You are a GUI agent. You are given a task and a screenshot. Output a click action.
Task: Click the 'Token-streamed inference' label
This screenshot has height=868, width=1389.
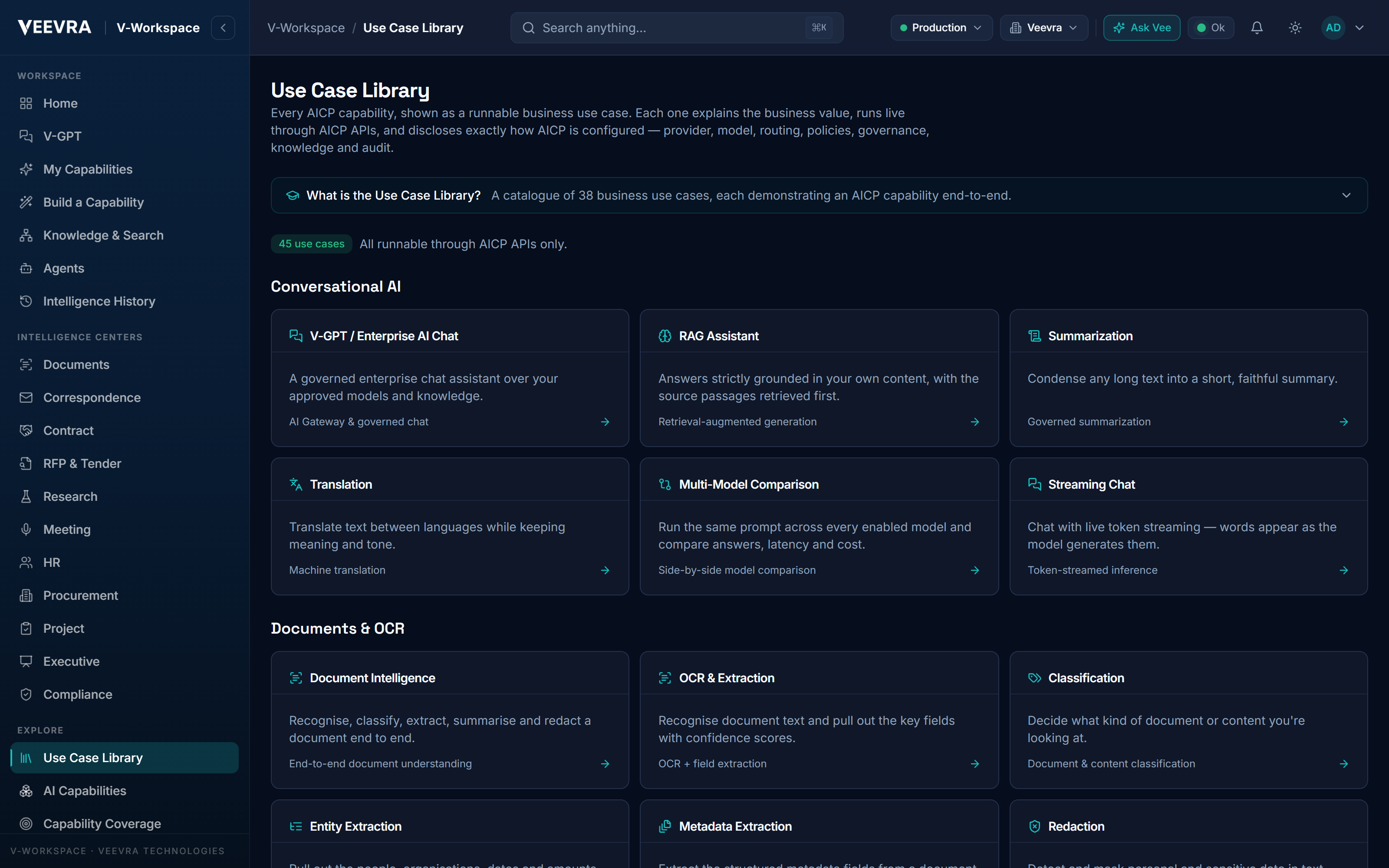click(1092, 570)
